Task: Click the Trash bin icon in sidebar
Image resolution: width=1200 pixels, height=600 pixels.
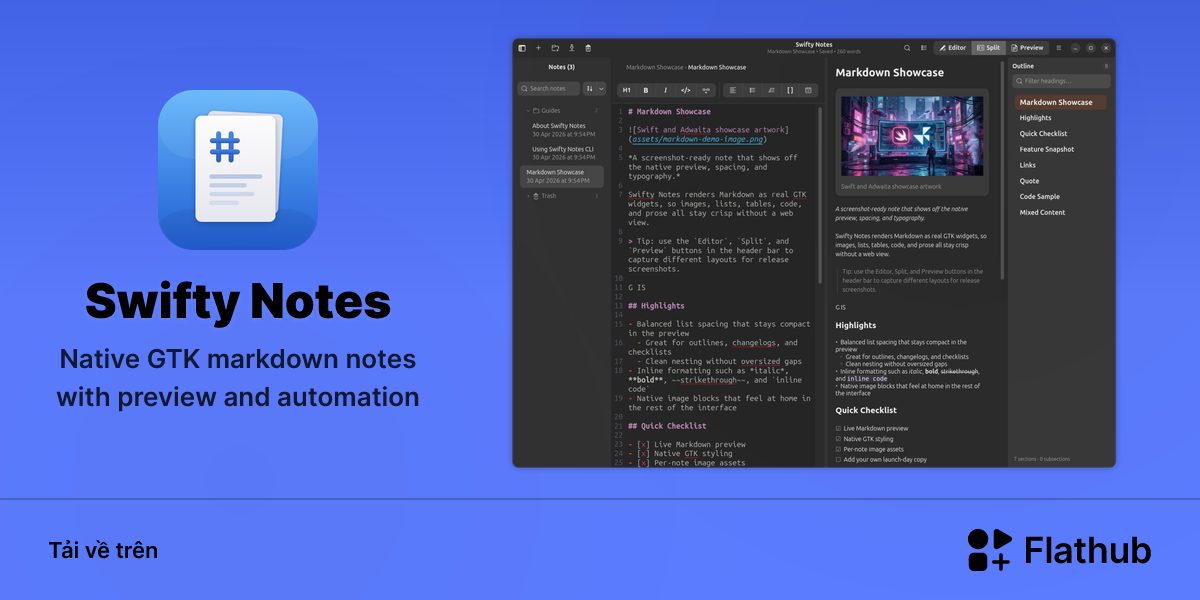Action: 536,196
